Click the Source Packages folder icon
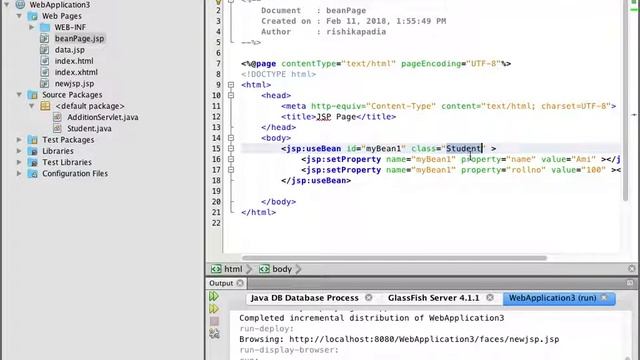Screen dimensions: 640x360 [x=33, y=95]
